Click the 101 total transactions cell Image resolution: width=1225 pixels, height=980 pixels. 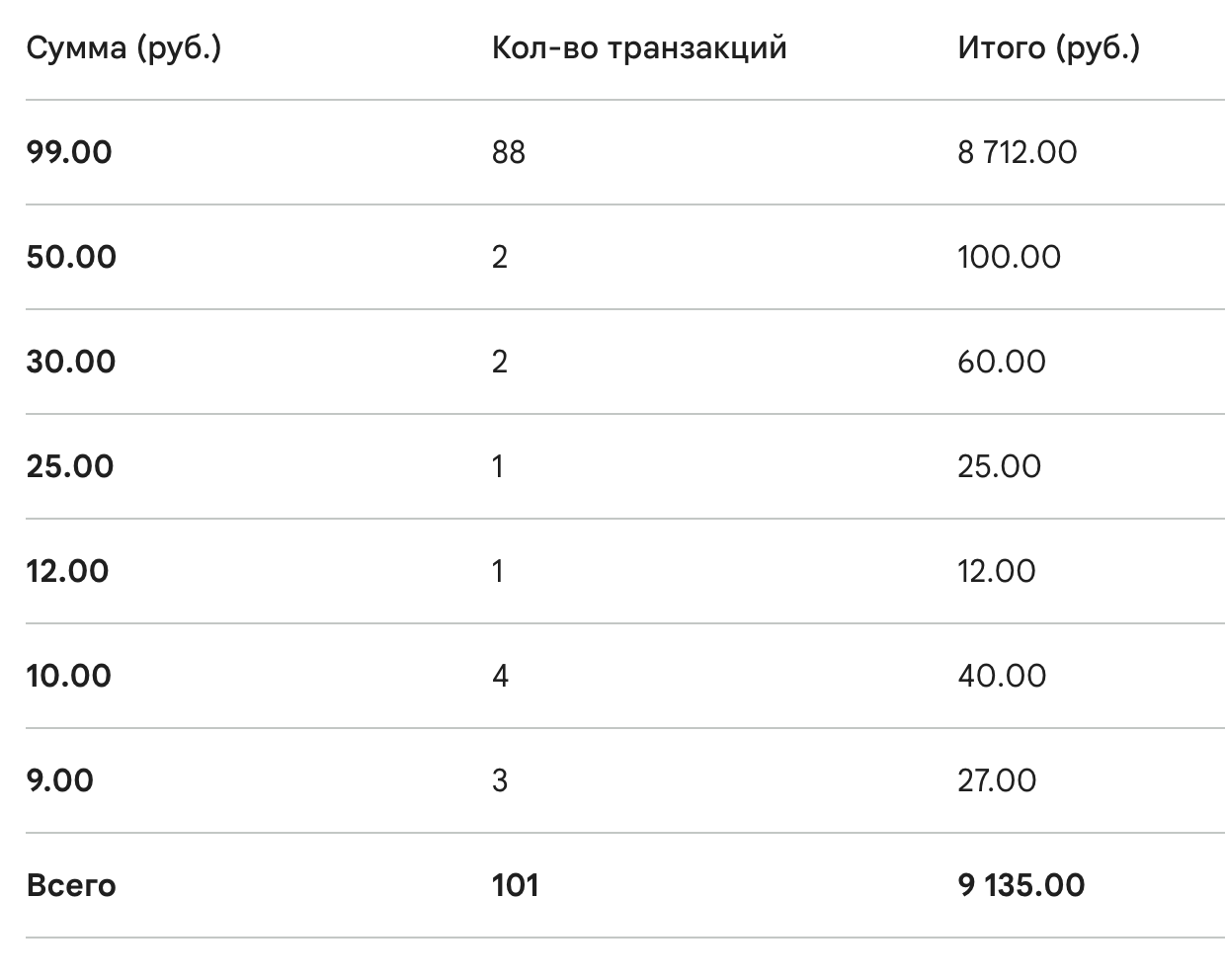(515, 886)
